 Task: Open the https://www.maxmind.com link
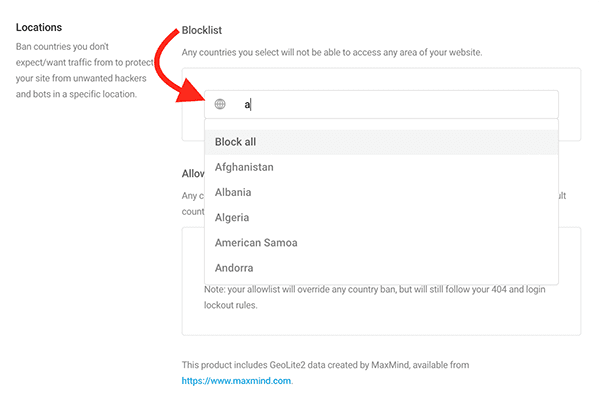click(236, 381)
